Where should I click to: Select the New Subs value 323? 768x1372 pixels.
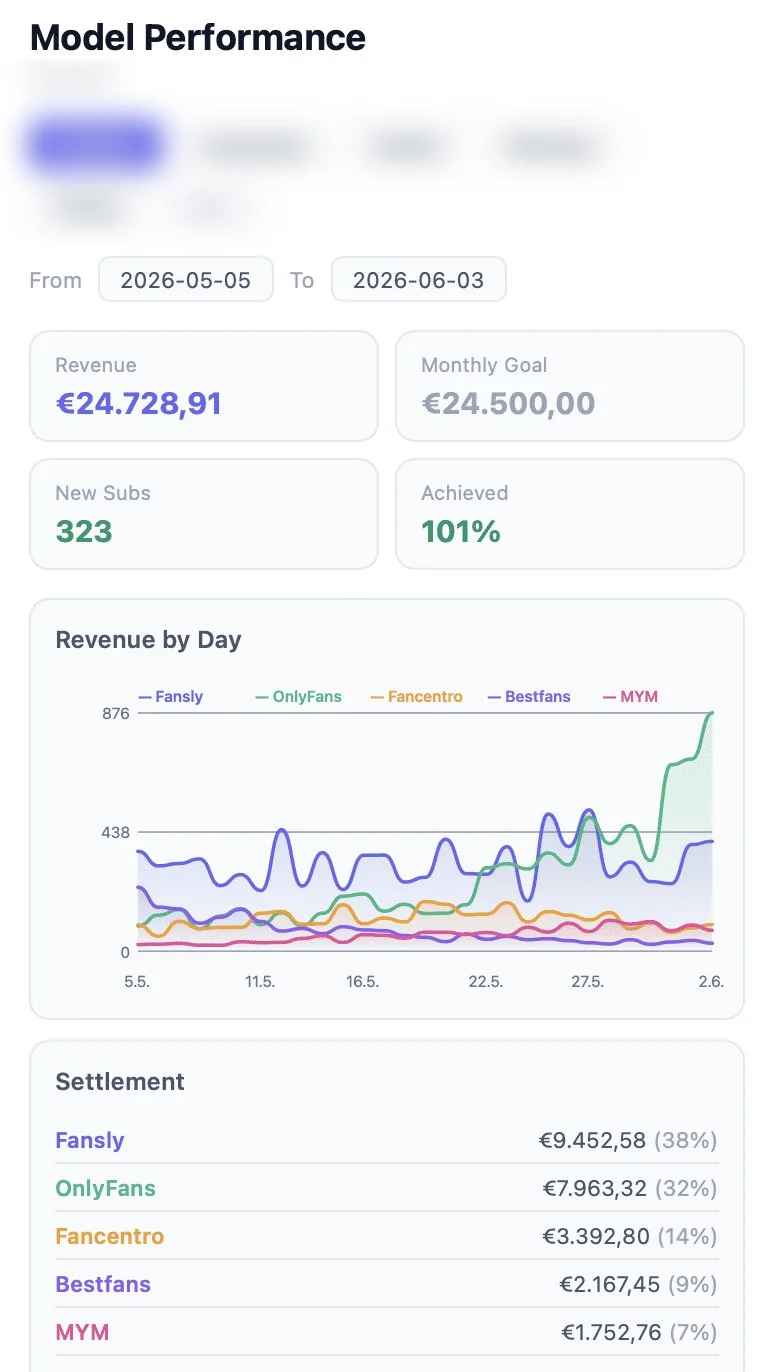click(84, 531)
